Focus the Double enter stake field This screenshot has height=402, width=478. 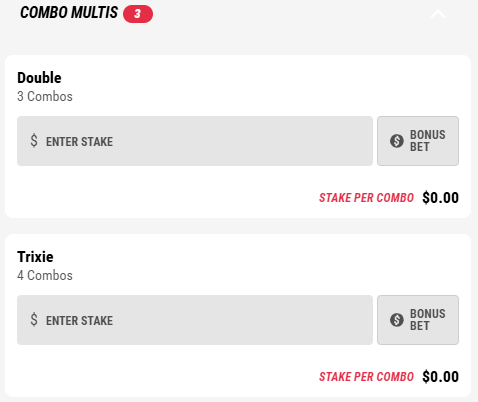click(195, 141)
